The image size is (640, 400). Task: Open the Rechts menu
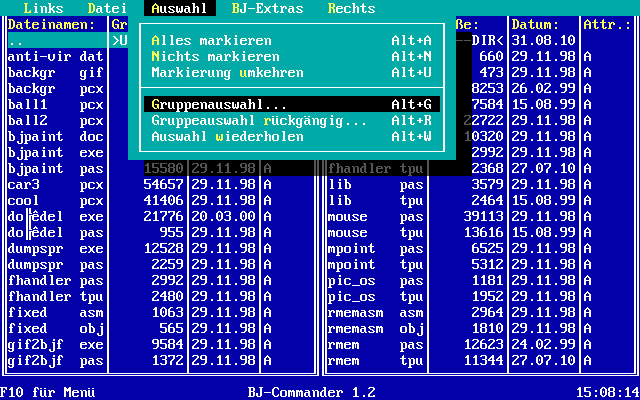(351, 8)
